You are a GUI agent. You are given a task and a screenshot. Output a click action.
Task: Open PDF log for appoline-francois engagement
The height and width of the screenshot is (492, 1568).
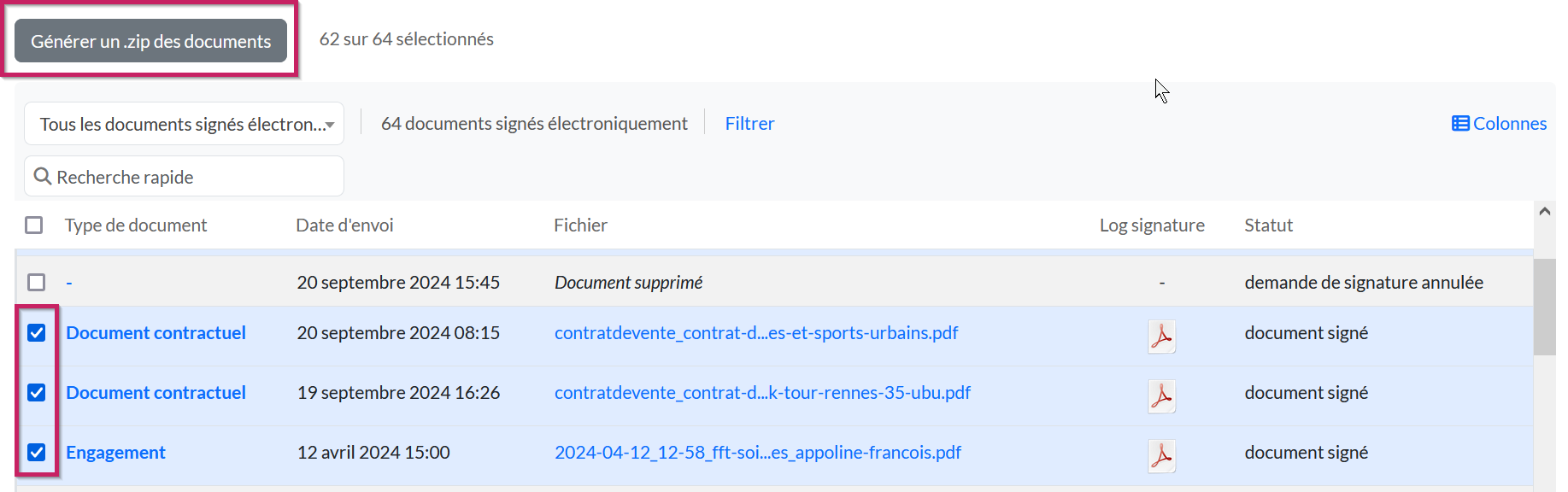click(x=1161, y=455)
